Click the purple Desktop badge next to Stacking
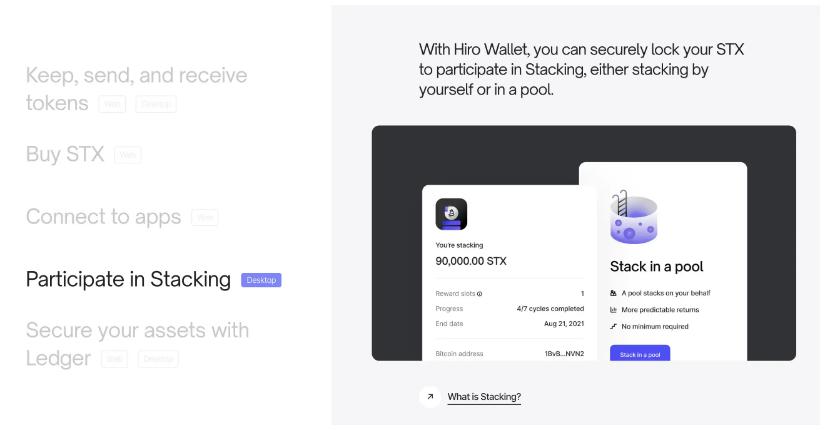 tap(261, 280)
